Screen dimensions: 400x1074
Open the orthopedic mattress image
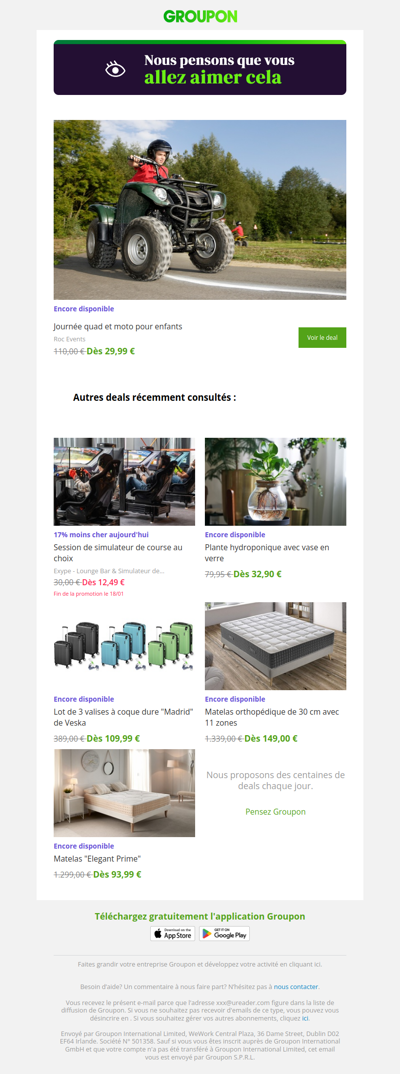(x=275, y=646)
